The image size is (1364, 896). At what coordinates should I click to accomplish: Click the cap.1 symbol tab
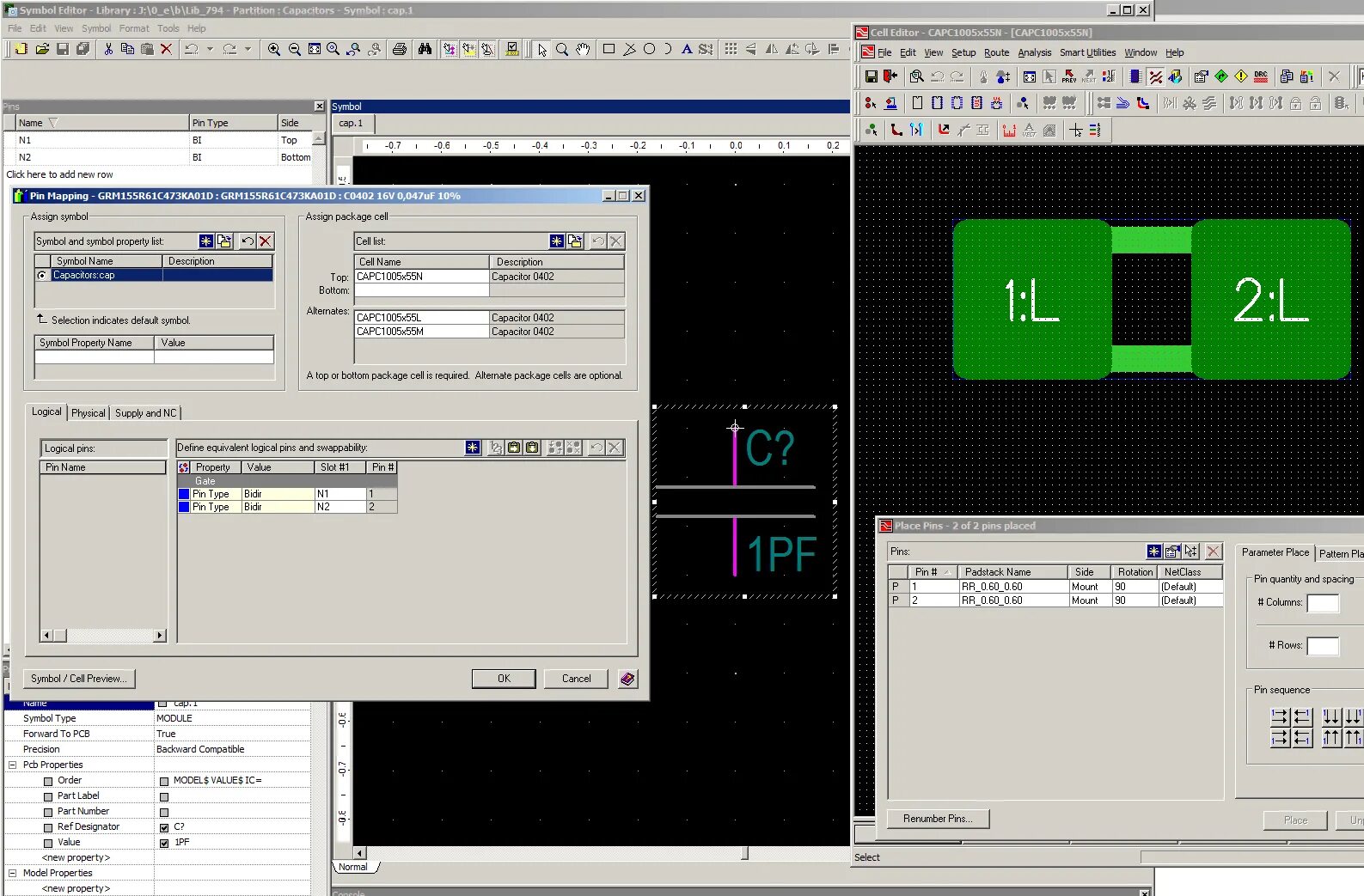[352, 123]
